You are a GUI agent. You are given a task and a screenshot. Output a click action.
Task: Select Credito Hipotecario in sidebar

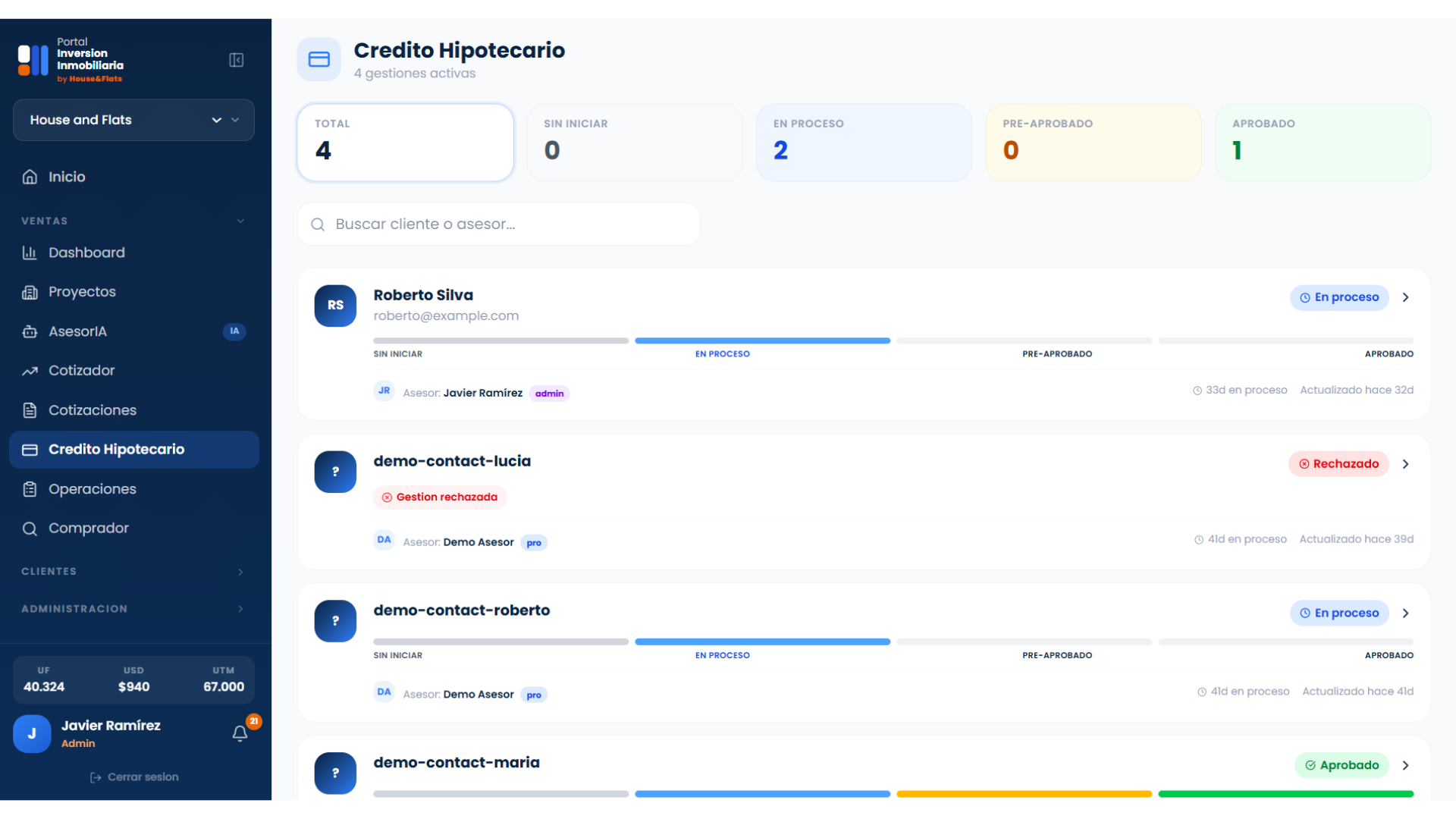(x=134, y=450)
